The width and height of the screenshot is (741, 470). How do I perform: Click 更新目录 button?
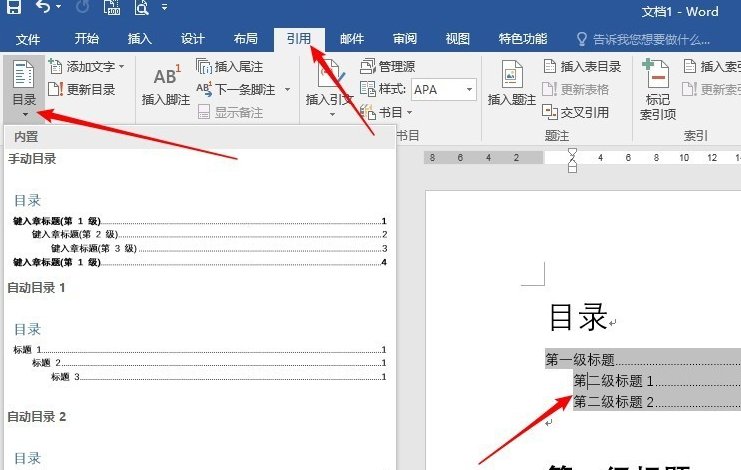coord(82,89)
